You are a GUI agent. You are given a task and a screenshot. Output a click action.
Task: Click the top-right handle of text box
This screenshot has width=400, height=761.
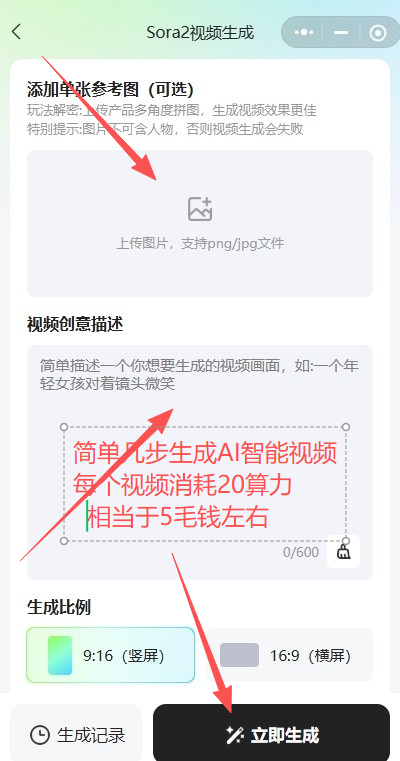(346, 427)
